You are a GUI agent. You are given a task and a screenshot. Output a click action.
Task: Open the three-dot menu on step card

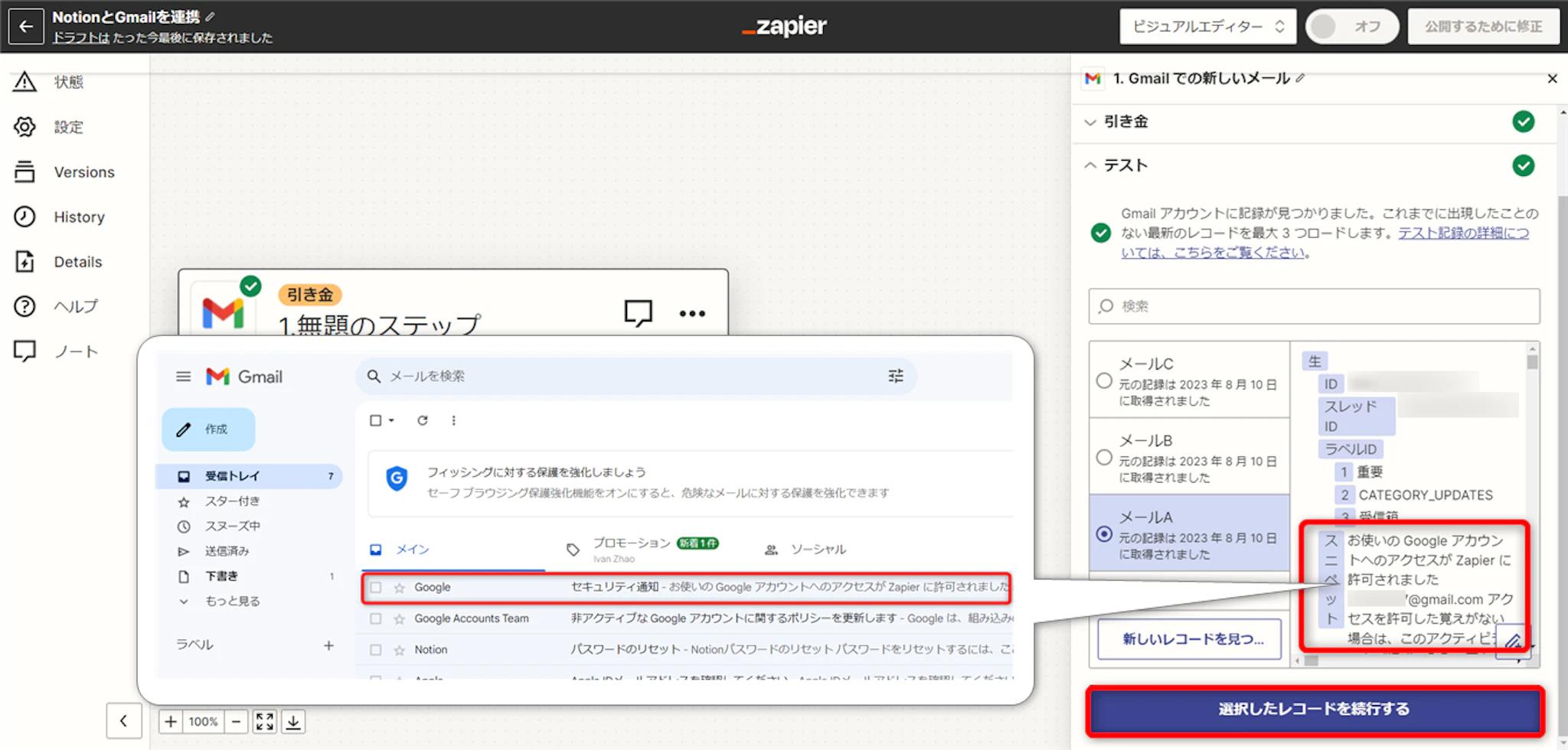click(x=692, y=313)
